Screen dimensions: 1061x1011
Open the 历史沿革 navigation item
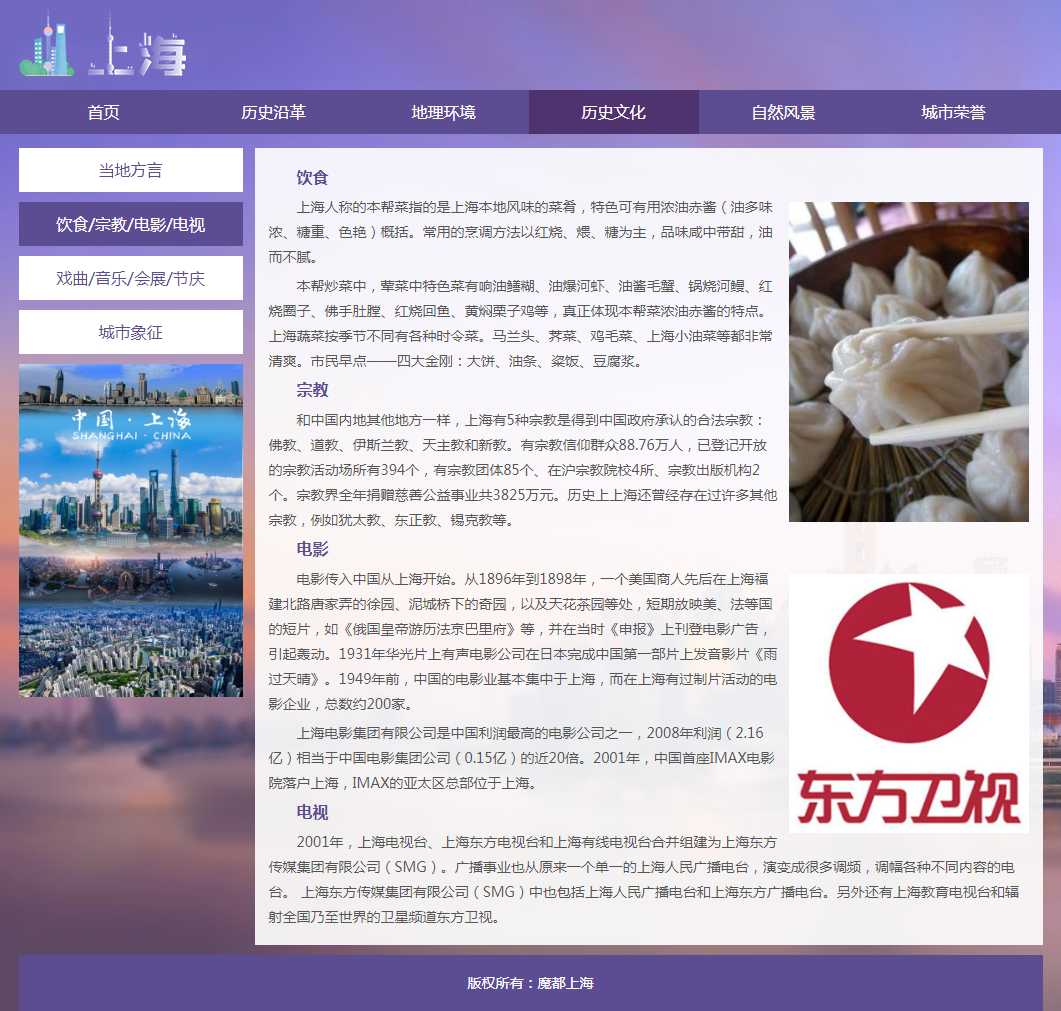[273, 112]
